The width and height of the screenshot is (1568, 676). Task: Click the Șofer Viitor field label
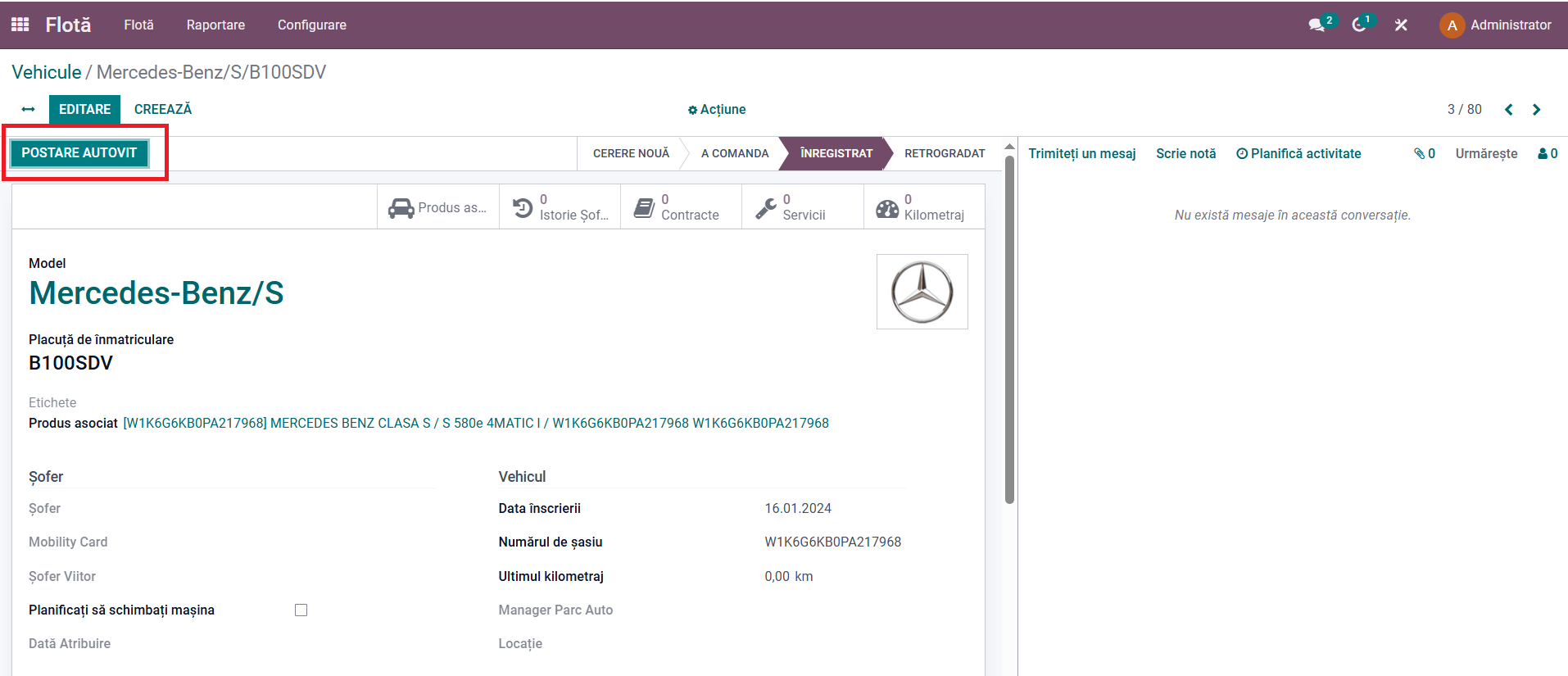[x=62, y=576]
